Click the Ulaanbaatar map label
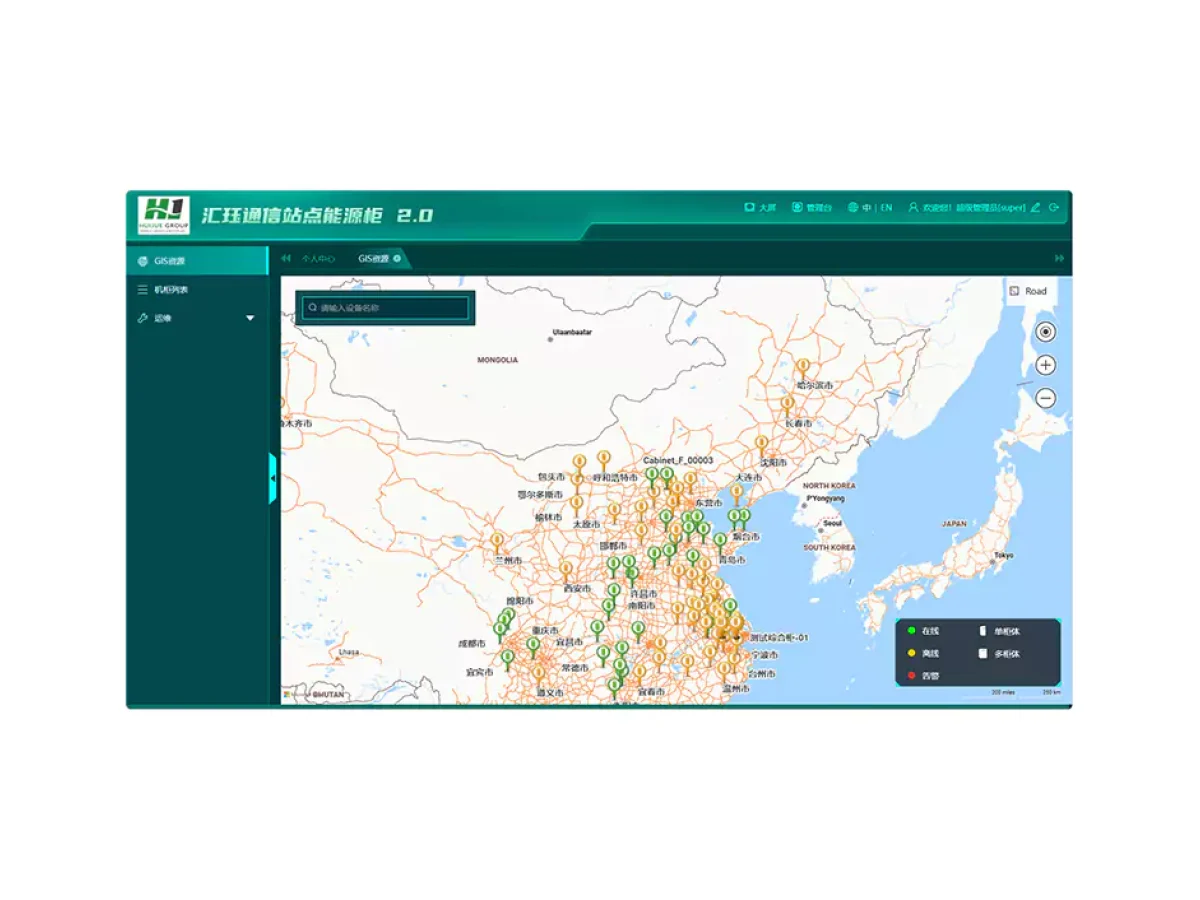Screen dimensions: 1200x900 (573, 331)
